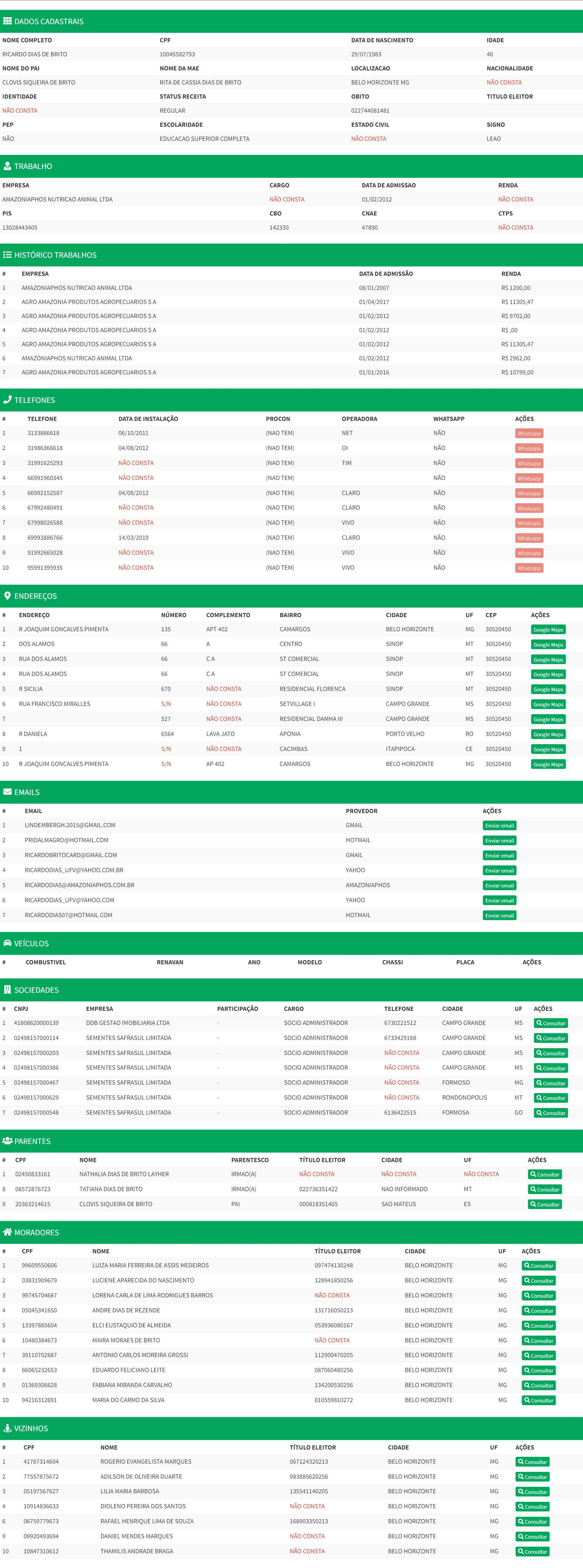Click the map pin icon beside Endereços
Screen dimensions: 583x1568
(7, 596)
